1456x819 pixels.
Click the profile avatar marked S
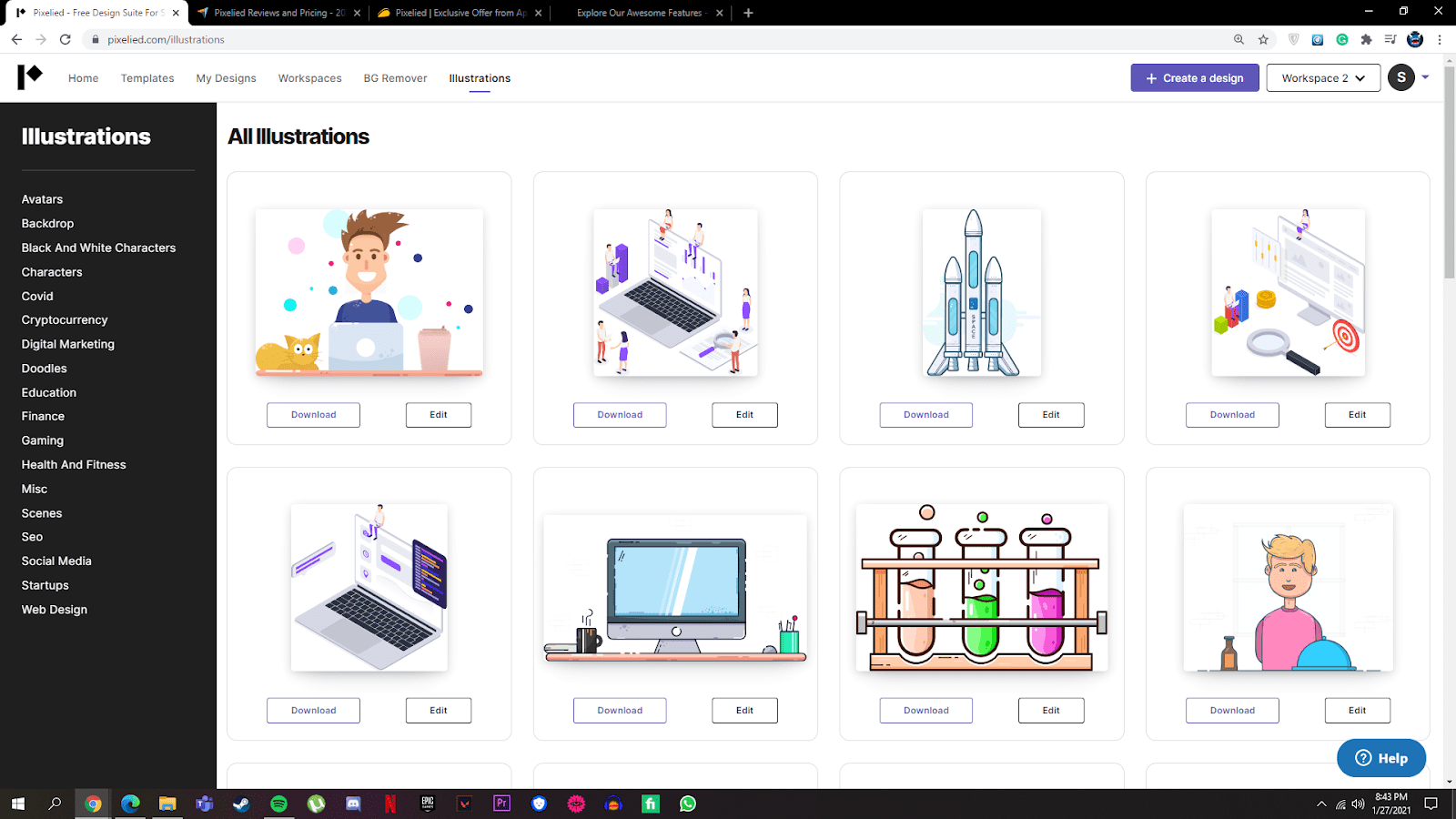pos(1400,77)
